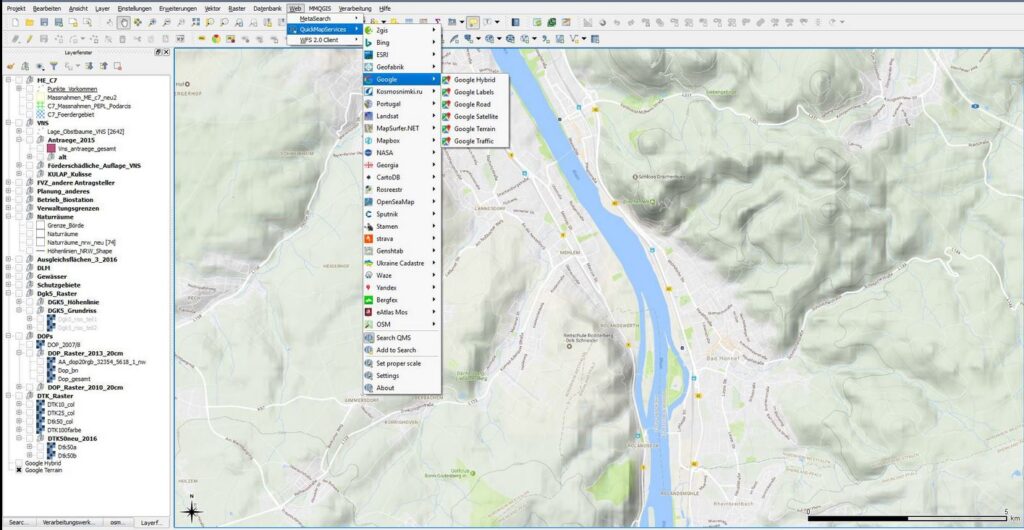Open layer styling brush icon in layer panel
Image resolution: width=1024 pixels, height=530 pixels.
(x=10, y=66)
